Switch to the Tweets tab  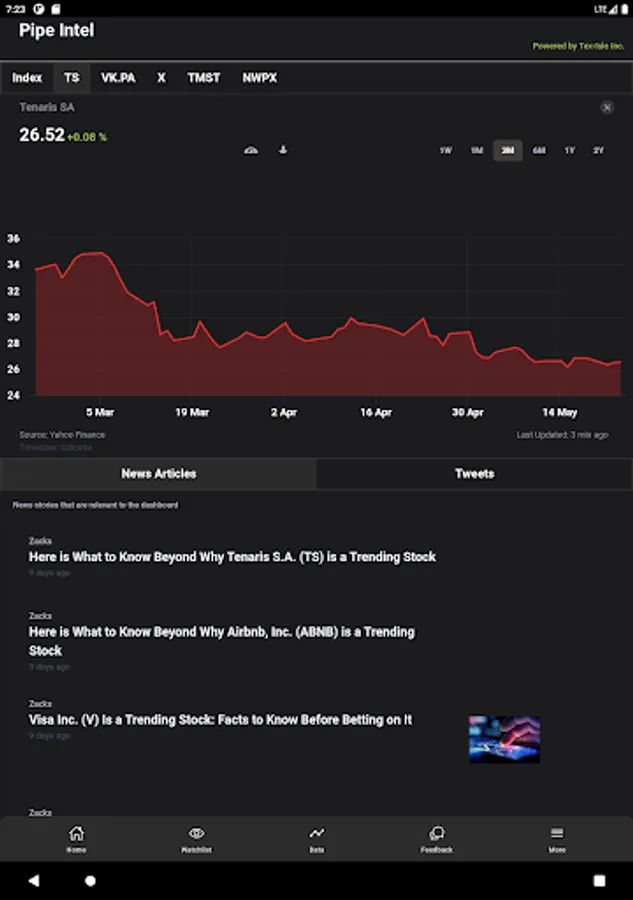pos(475,474)
